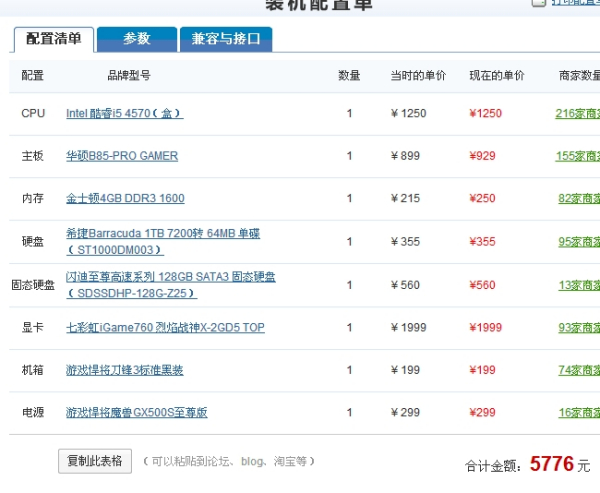This screenshot has height=493, width=600.
Task: Click the ¥1999 red current graphics card price
Action: coord(485,327)
